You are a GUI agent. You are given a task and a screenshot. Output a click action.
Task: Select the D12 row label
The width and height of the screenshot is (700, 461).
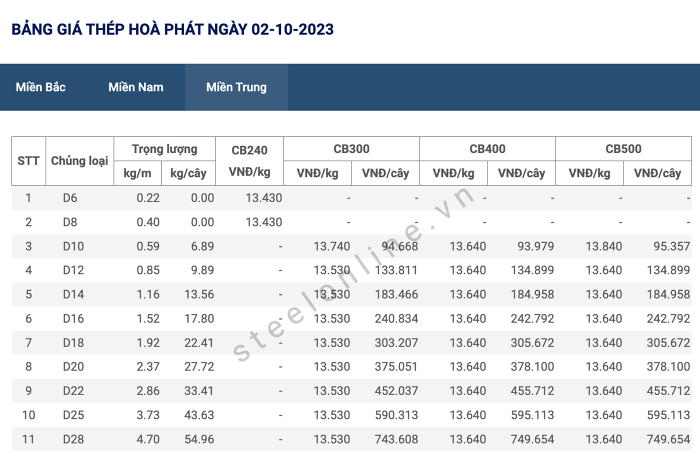click(x=73, y=270)
